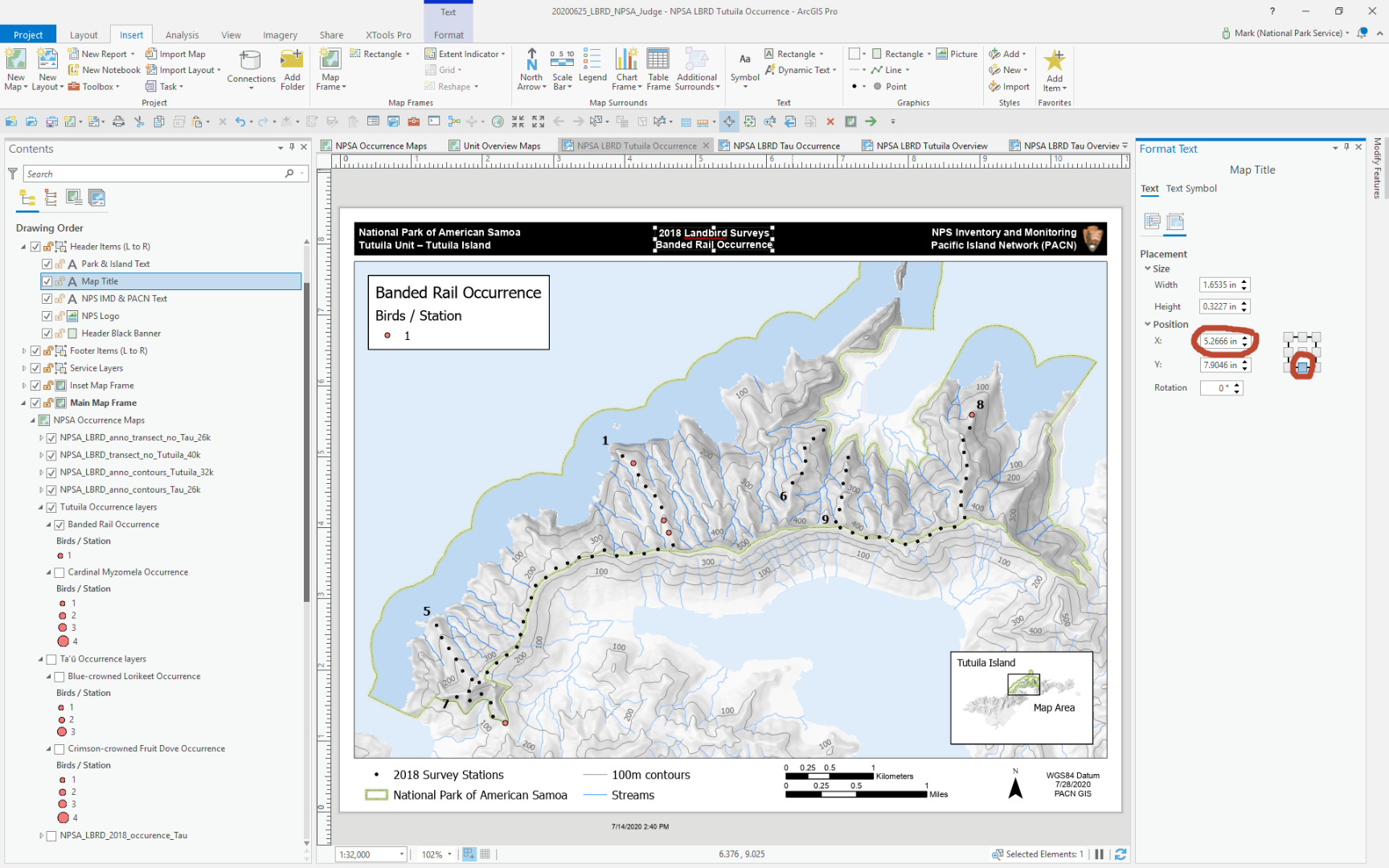Open the Placement icon in Format Text
1389x868 pixels.
1175,222
